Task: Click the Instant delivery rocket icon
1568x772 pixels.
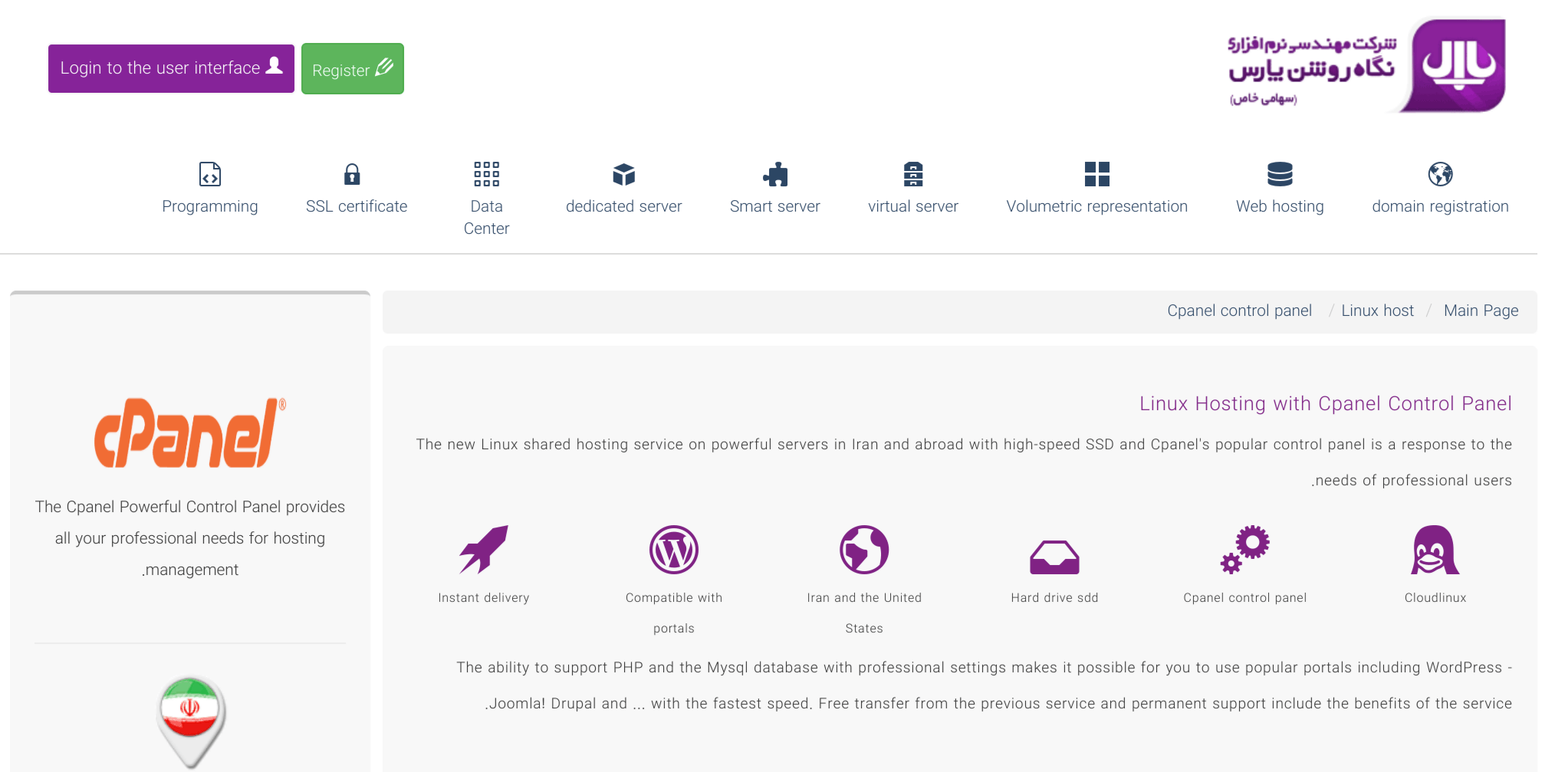Action: click(x=484, y=549)
